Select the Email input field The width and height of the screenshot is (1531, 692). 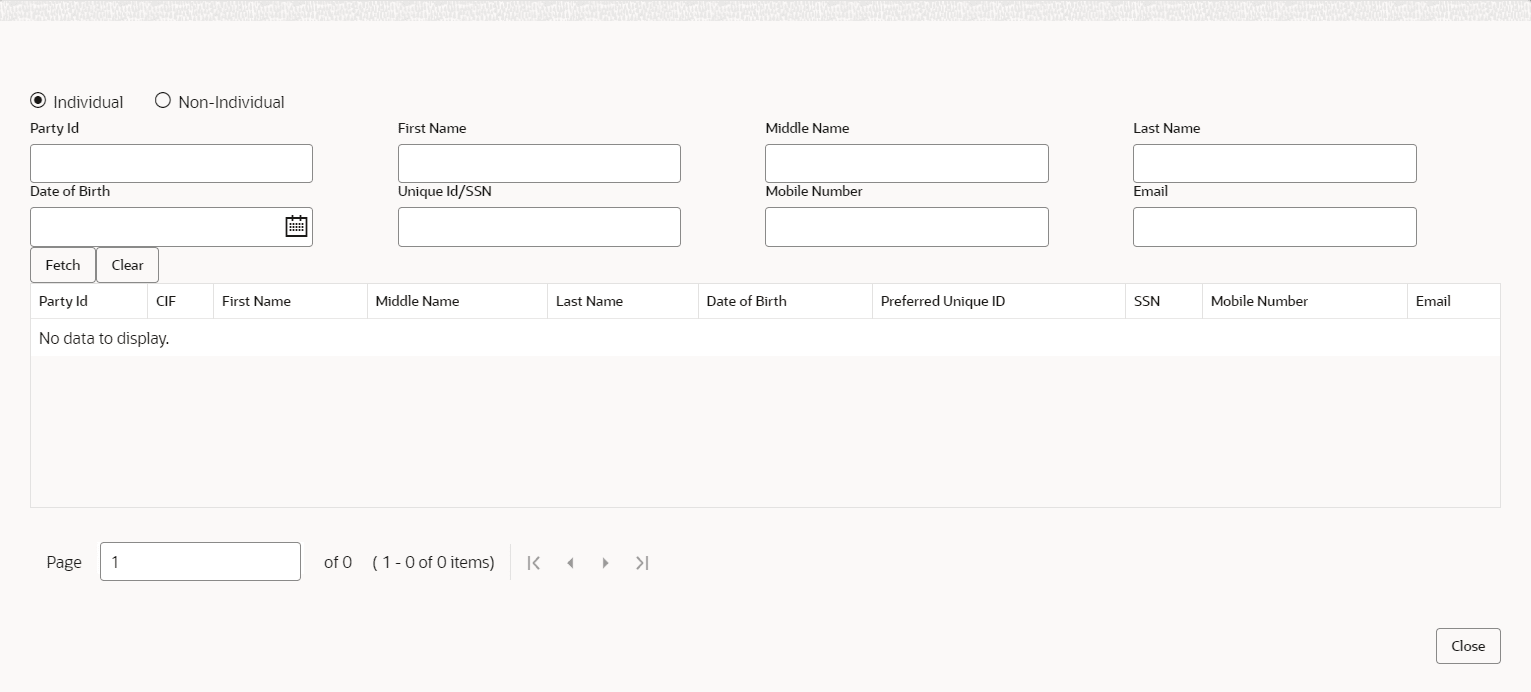1275,227
